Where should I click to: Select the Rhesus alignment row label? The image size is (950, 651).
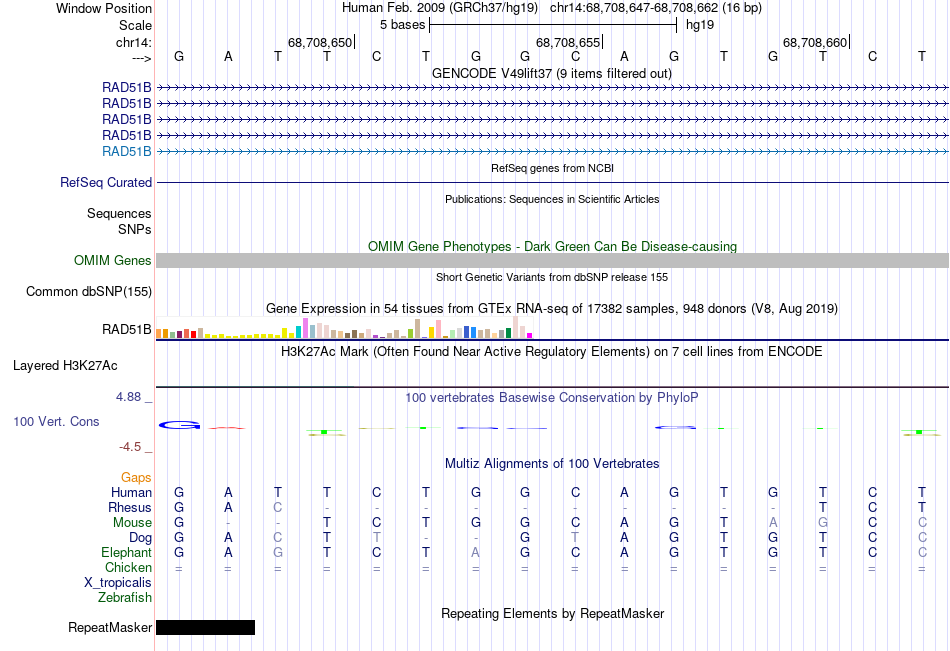130,507
